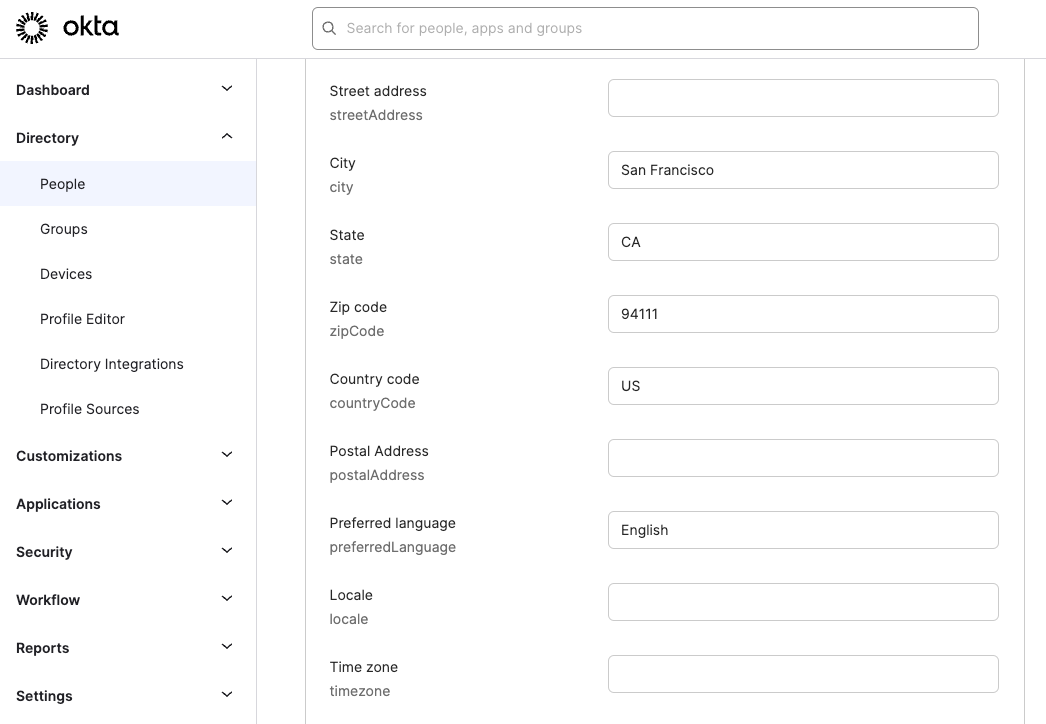Open Profile Sources
The image size is (1046, 724).
90,409
